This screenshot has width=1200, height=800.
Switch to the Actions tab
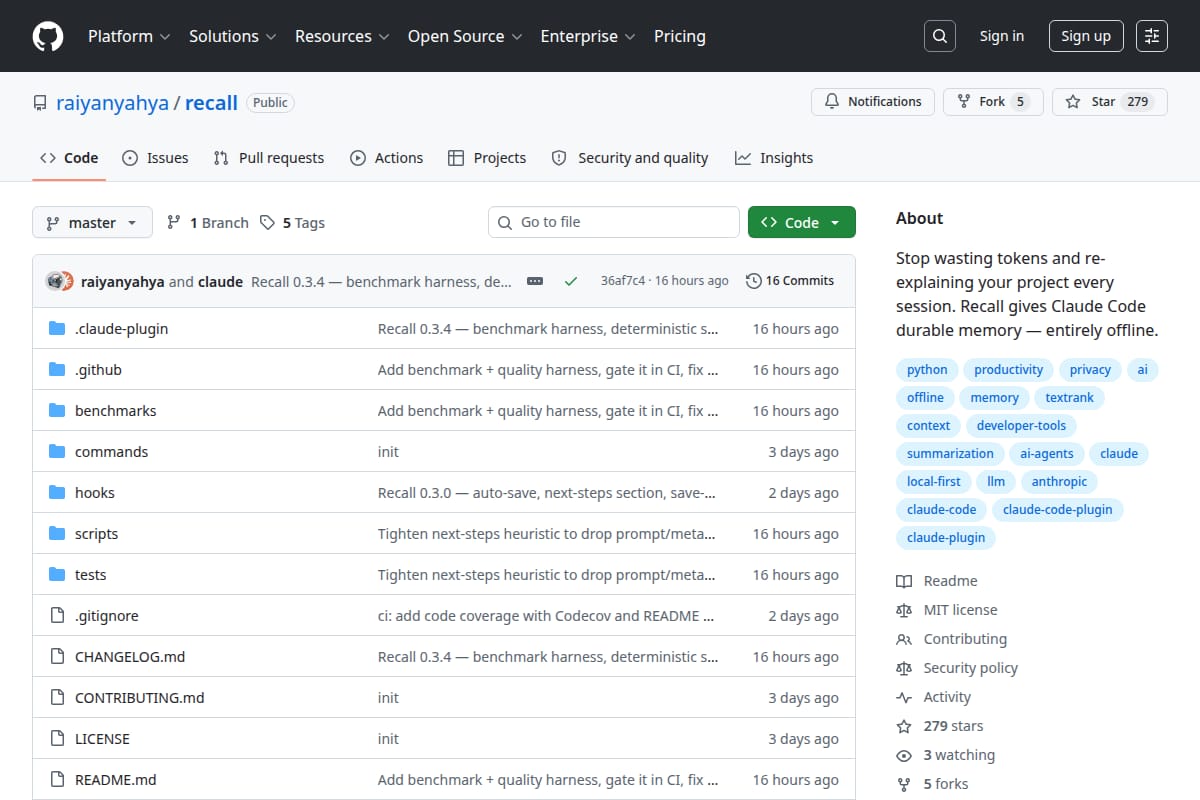click(x=386, y=158)
